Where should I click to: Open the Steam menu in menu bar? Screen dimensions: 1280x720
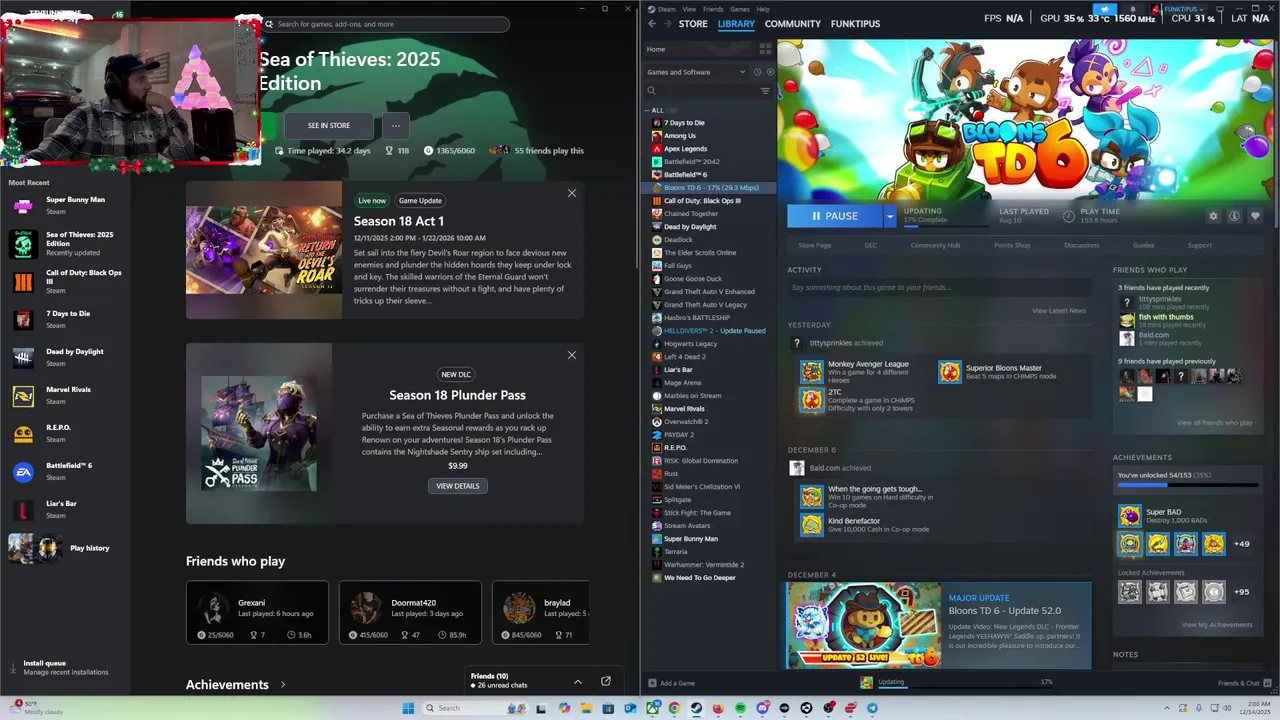[666, 9]
